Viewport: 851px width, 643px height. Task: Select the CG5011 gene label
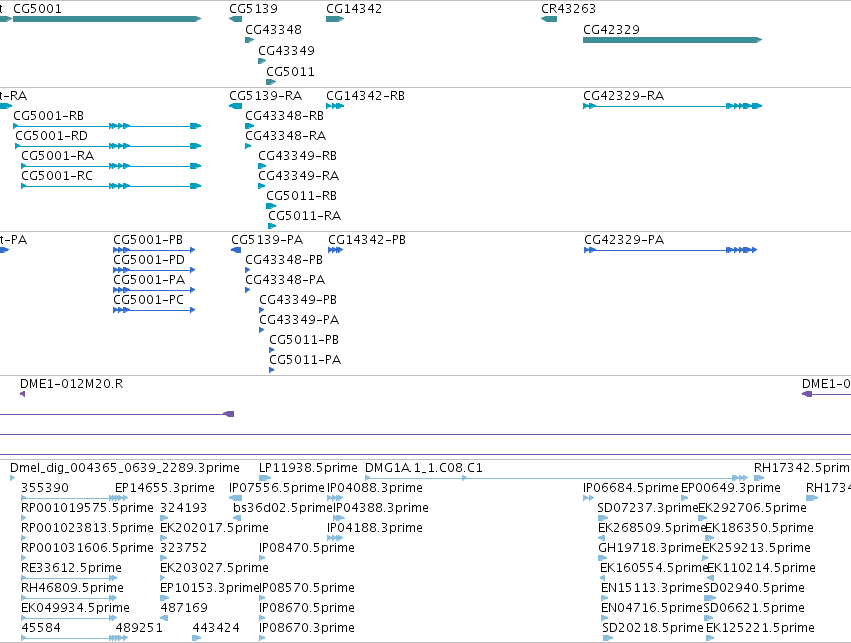[290, 72]
